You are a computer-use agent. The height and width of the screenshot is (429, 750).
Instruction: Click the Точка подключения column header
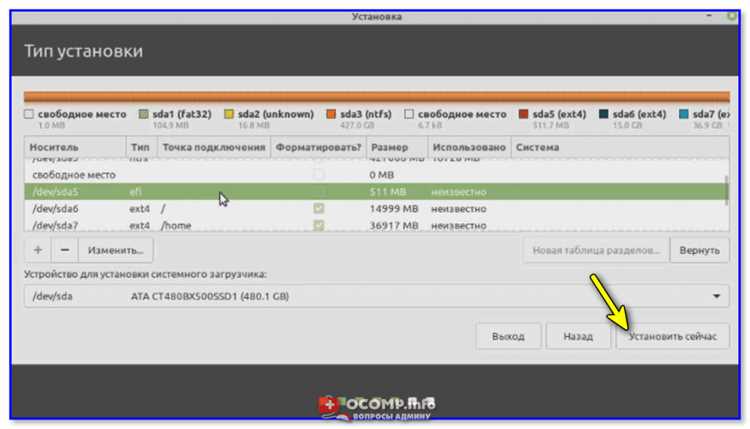point(214,147)
